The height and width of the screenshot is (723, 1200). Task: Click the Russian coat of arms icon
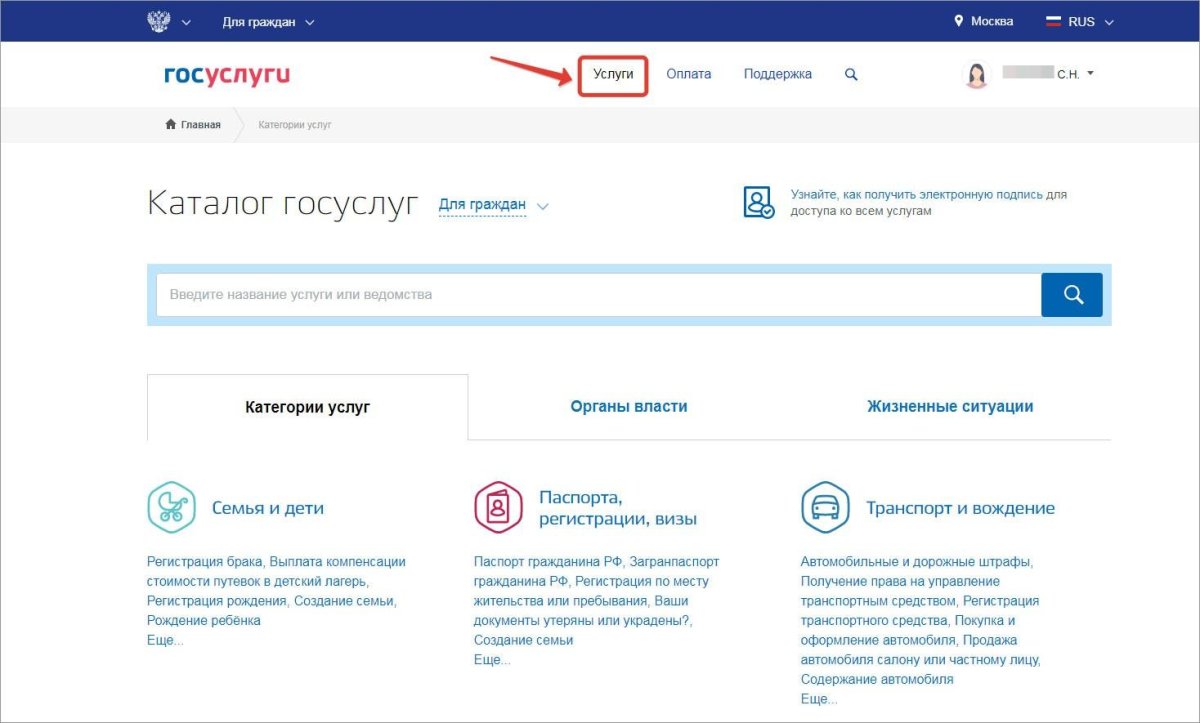157,20
